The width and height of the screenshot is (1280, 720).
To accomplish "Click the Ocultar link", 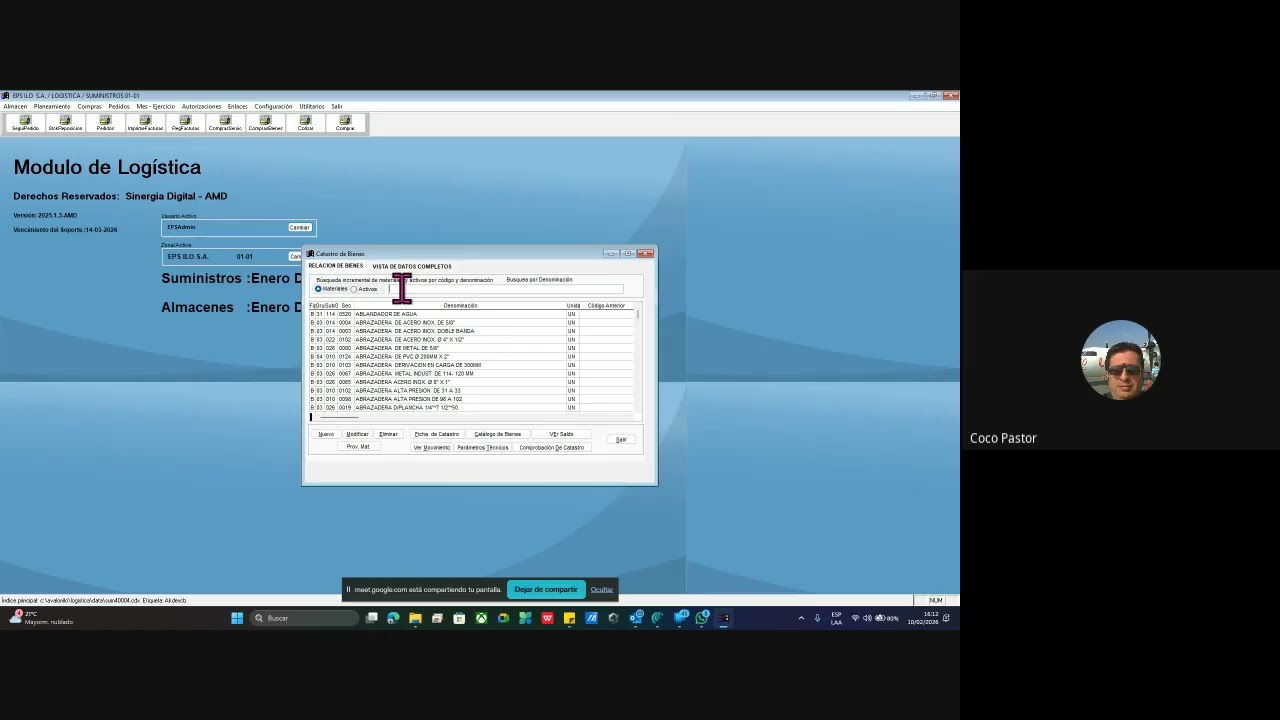I will tap(602, 589).
